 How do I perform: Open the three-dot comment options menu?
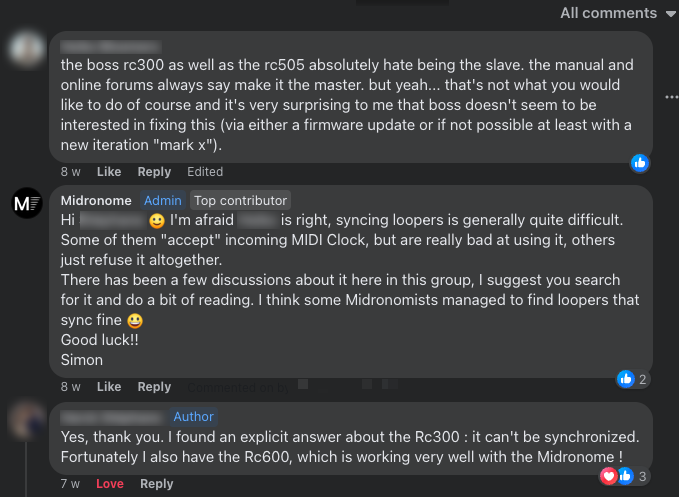(670, 97)
